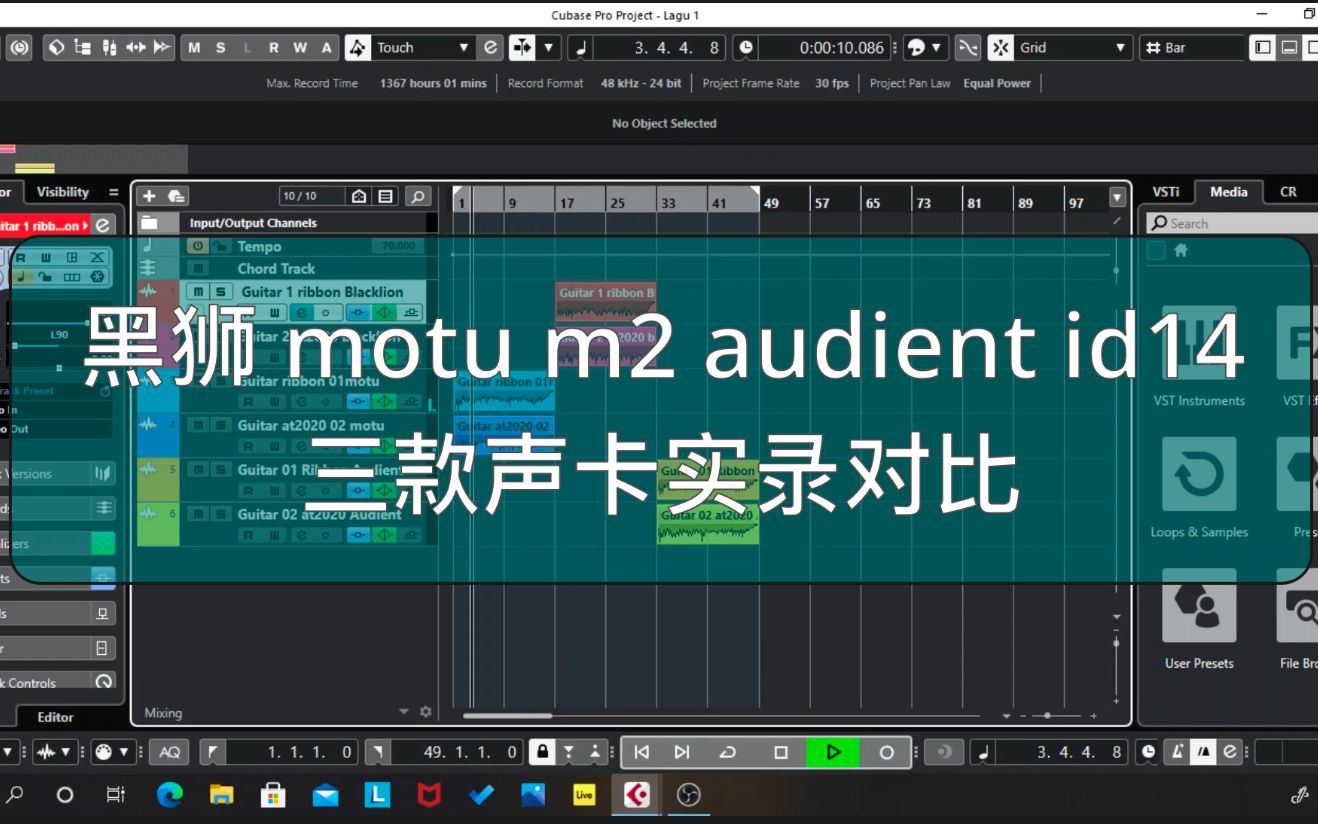Open the Auto-Scroll options dropdown arrow
1318x824 pixels.
(549, 47)
